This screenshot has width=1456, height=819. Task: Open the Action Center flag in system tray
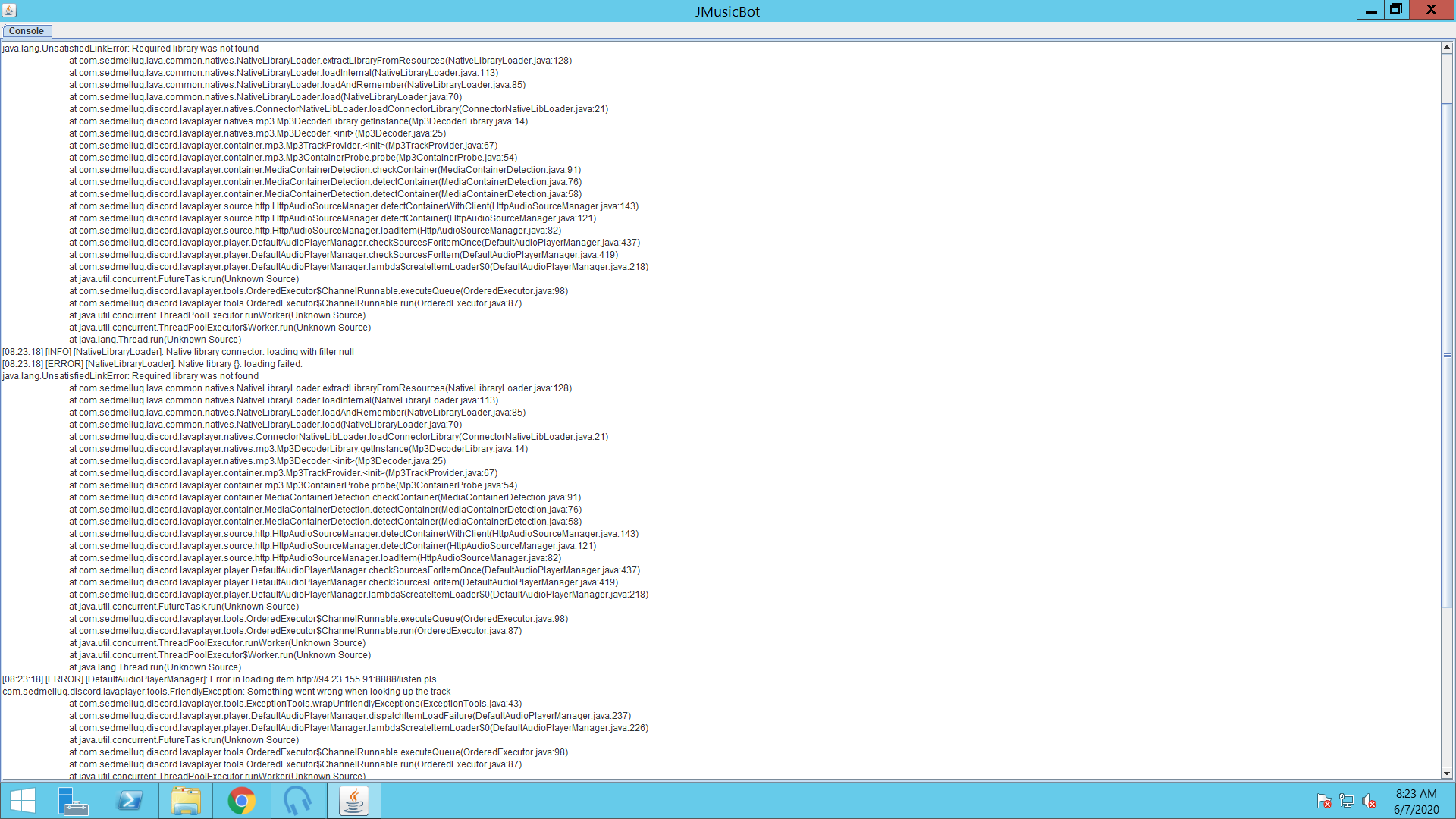tap(1325, 801)
